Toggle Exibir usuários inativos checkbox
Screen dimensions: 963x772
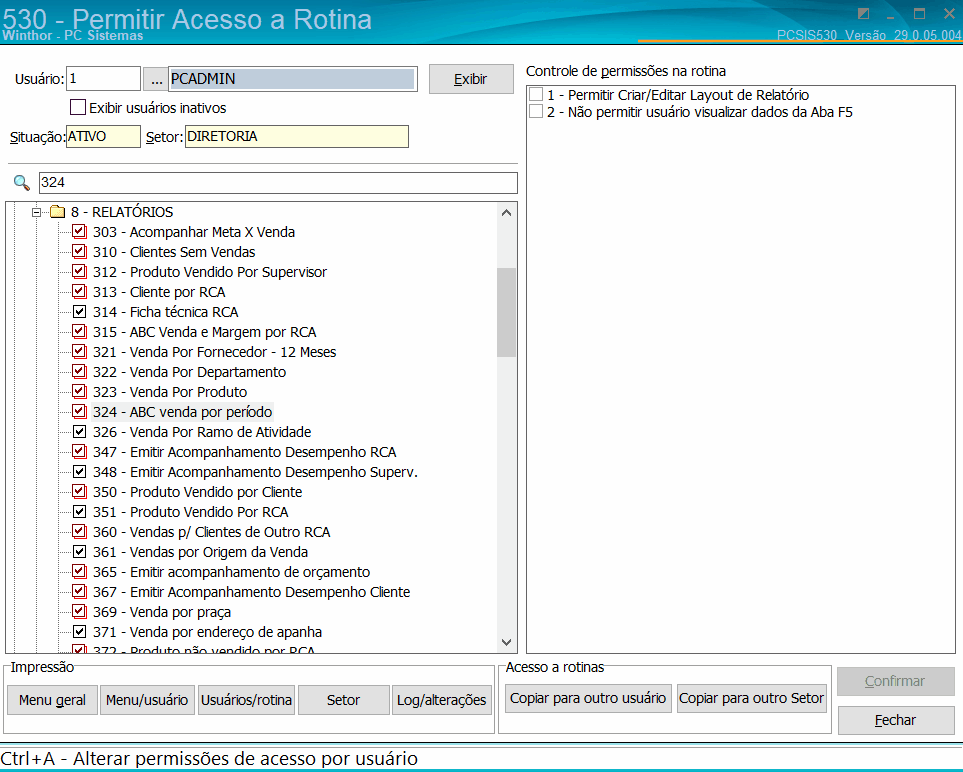pos(78,107)
